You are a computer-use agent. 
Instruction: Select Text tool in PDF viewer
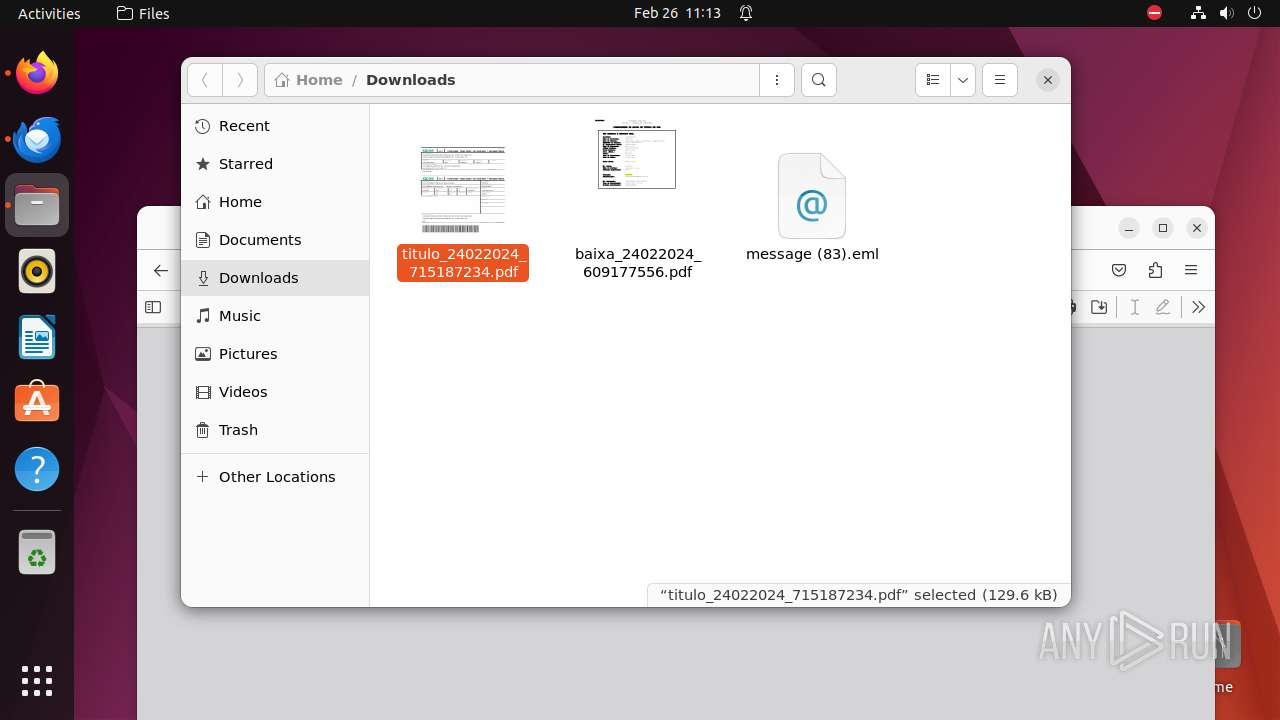click(x=1134, y=307)
